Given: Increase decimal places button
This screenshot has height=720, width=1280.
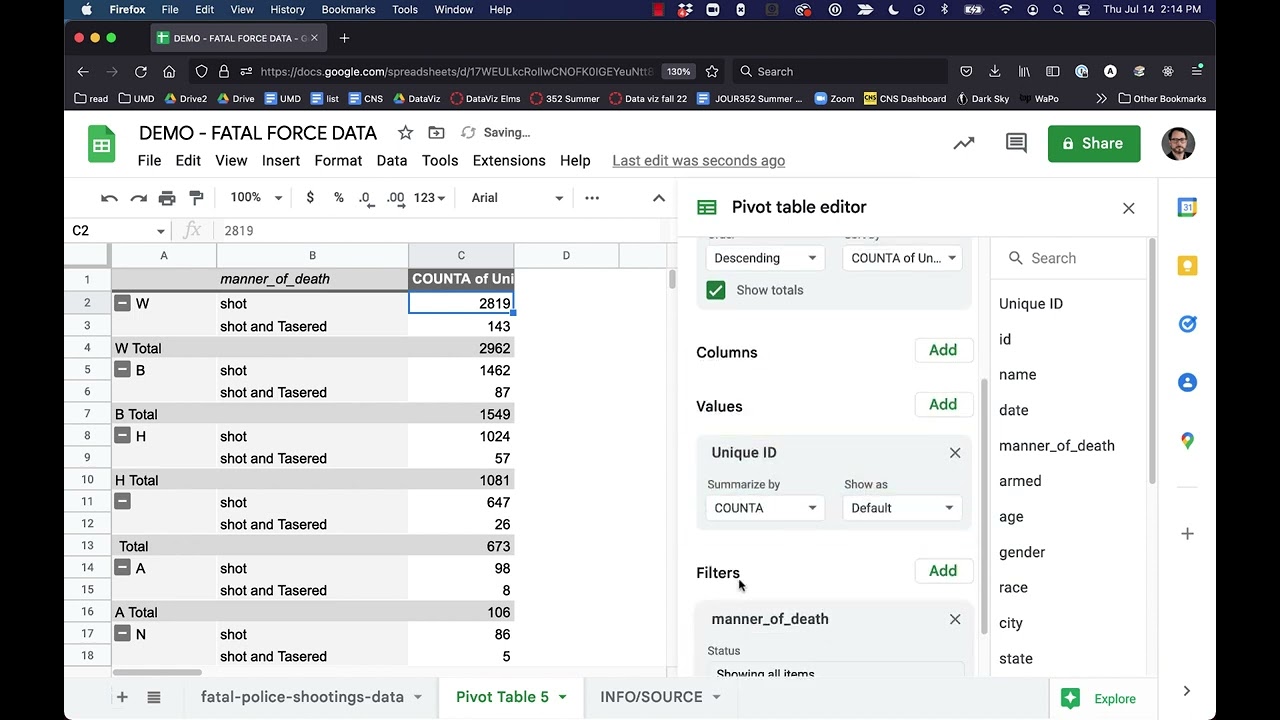Looking at the screenshot, I should 395,198.
